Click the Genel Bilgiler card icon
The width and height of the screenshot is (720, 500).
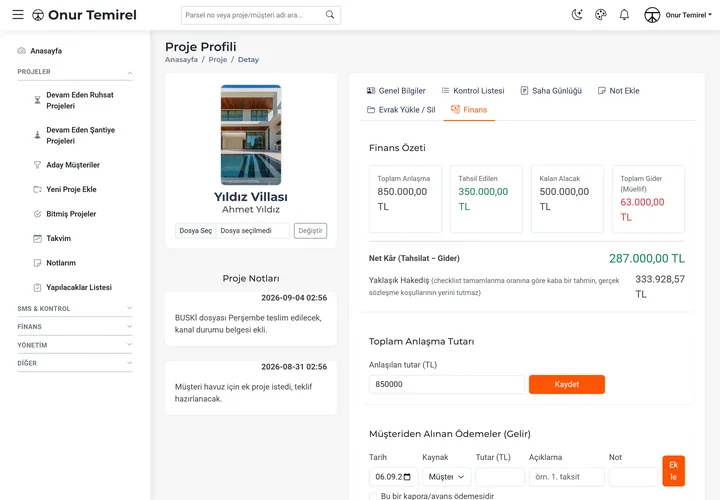pyautogui.click(x=371, y=90)
